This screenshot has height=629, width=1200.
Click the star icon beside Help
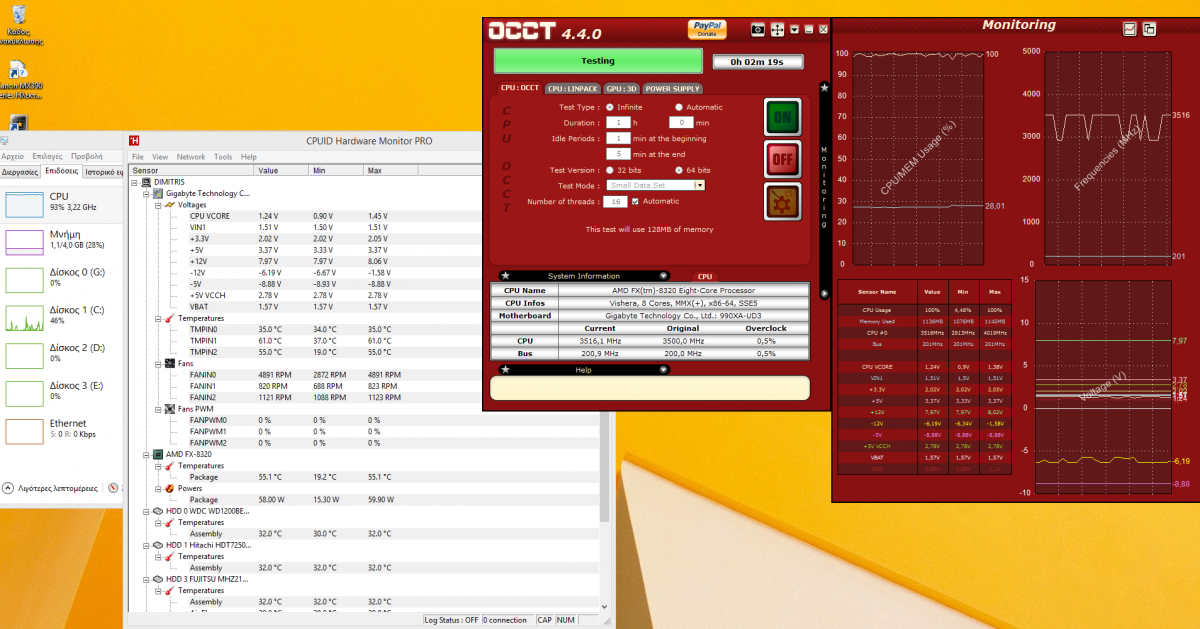(x=505, y=369)
